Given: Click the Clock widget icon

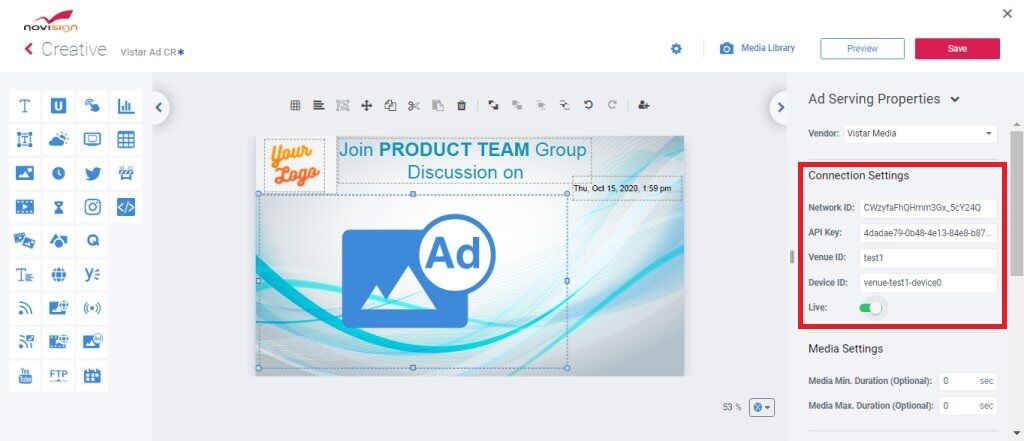Looking at the screenshot, I should [x=59, y=174].
